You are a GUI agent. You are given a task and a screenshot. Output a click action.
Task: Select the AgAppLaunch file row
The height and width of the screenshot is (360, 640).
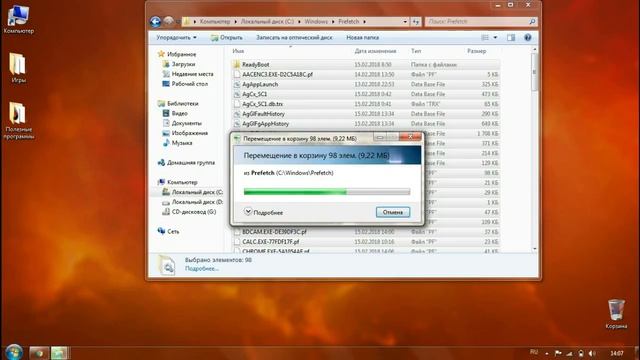tap(366, 84)
